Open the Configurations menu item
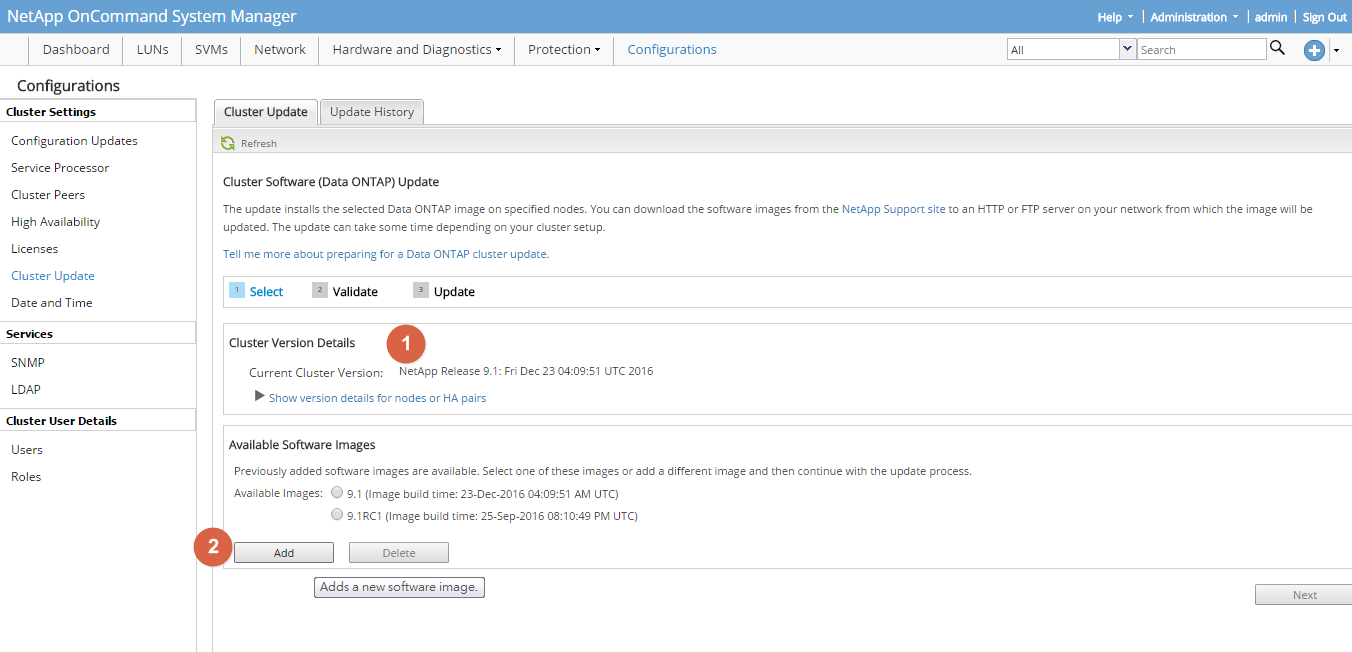Screen dimensions: 1352x652 tap(672, 49)
